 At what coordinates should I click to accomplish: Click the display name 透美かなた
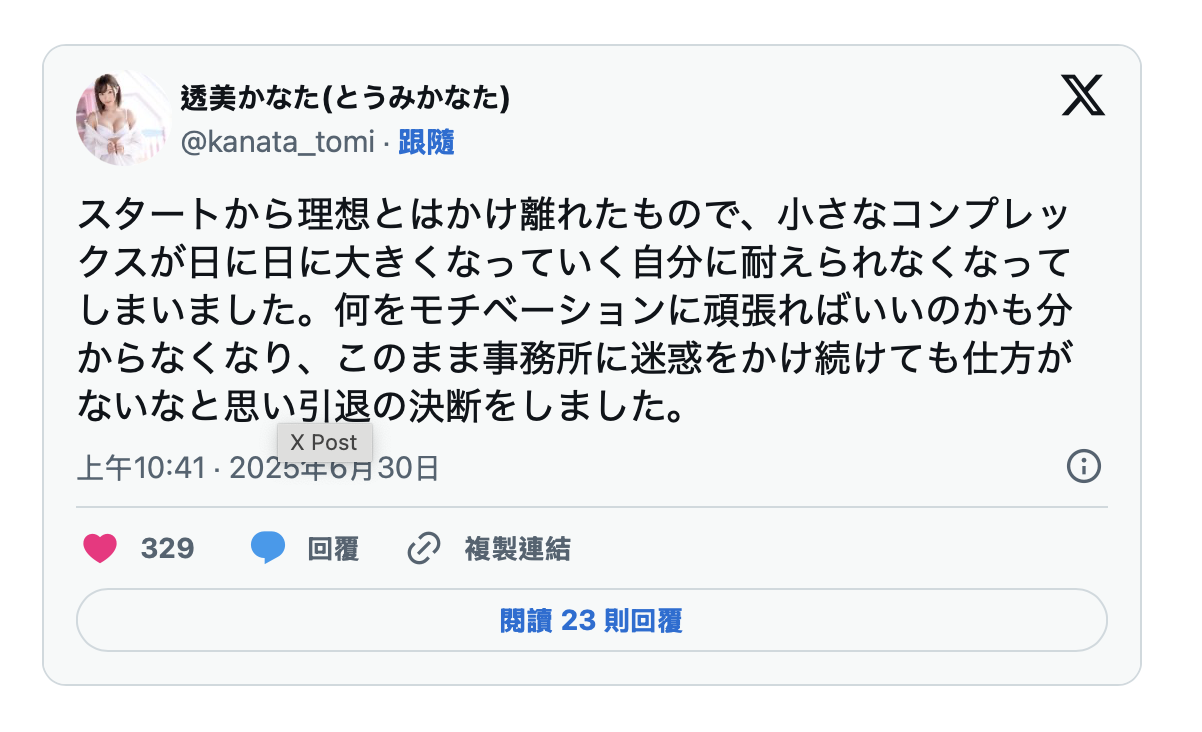click(x=251, y=98)
